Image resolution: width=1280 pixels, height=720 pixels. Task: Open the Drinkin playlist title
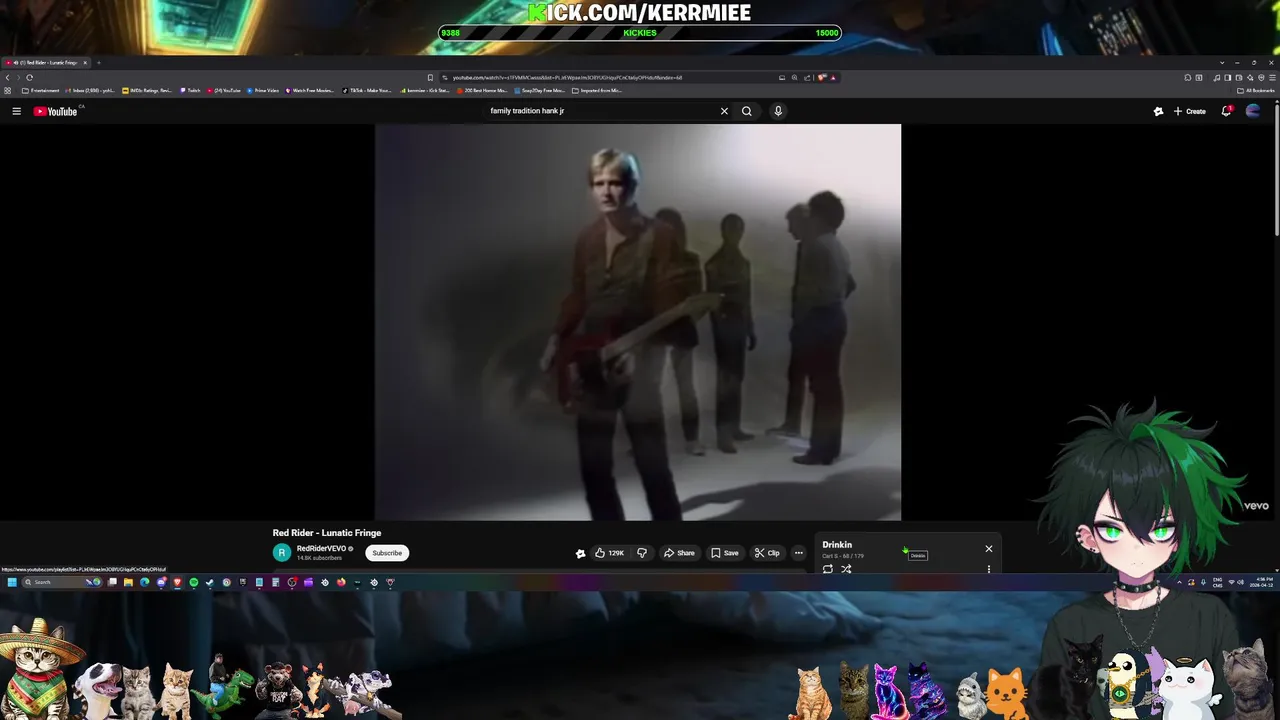837,545
